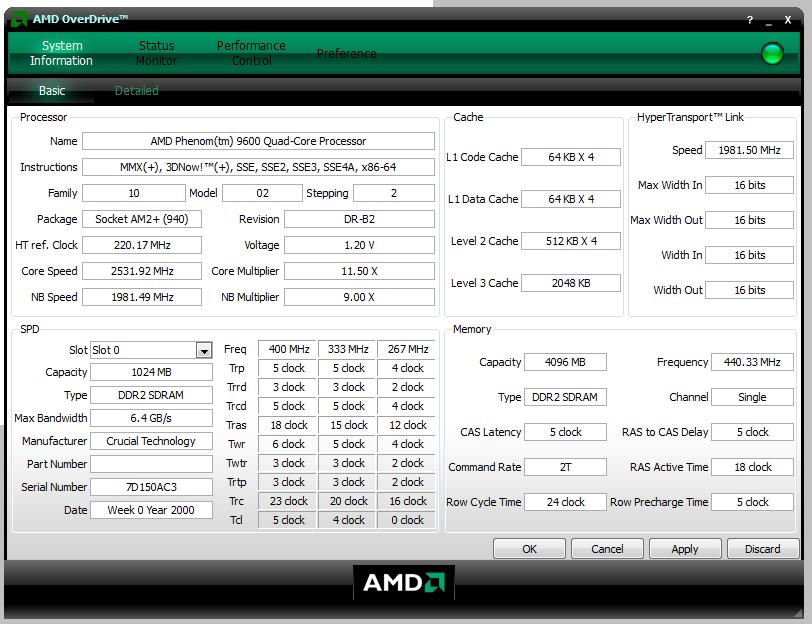Click the AMD OverDrive title bar logo icon

19,20
